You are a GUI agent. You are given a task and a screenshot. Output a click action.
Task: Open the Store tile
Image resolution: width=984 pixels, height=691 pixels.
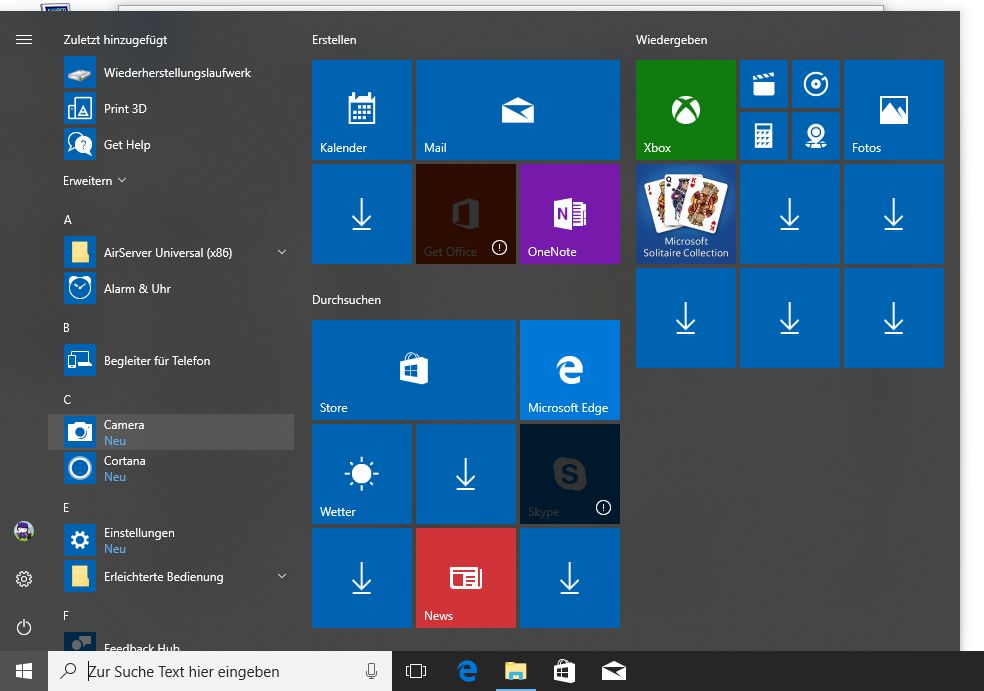point(413,370)
